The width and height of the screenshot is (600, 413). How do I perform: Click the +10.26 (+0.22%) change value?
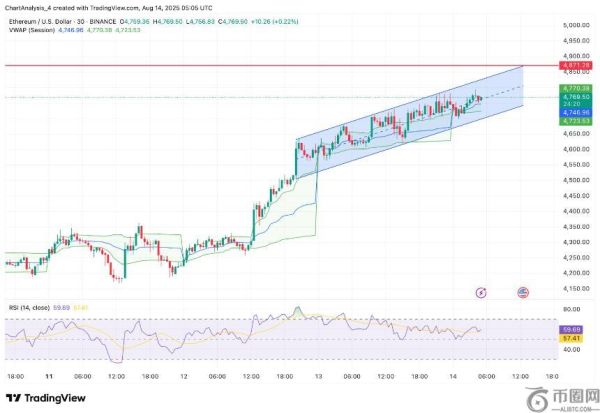click(x=274, y=22)
